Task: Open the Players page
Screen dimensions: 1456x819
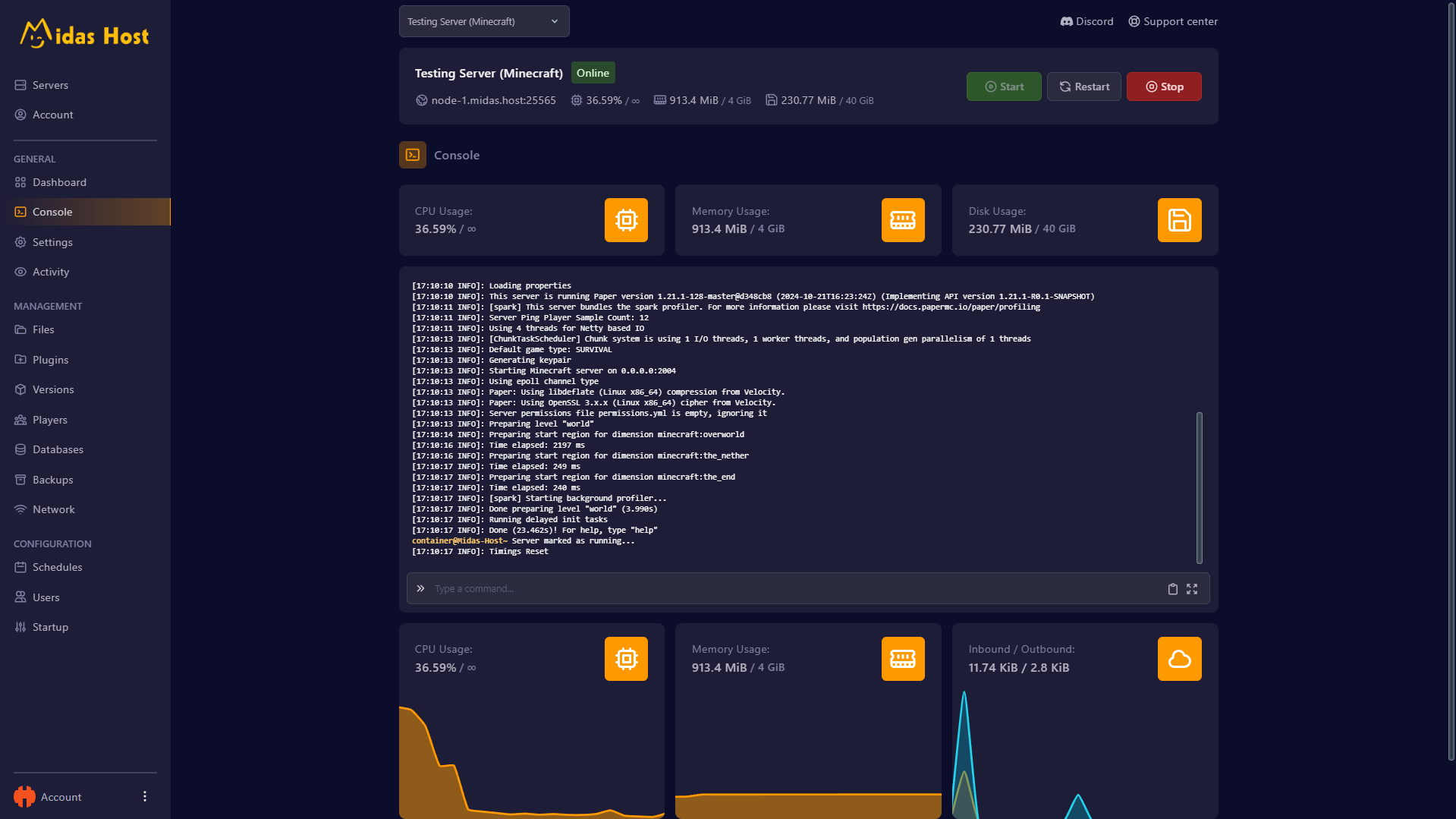Action: [x=85, y=420]
